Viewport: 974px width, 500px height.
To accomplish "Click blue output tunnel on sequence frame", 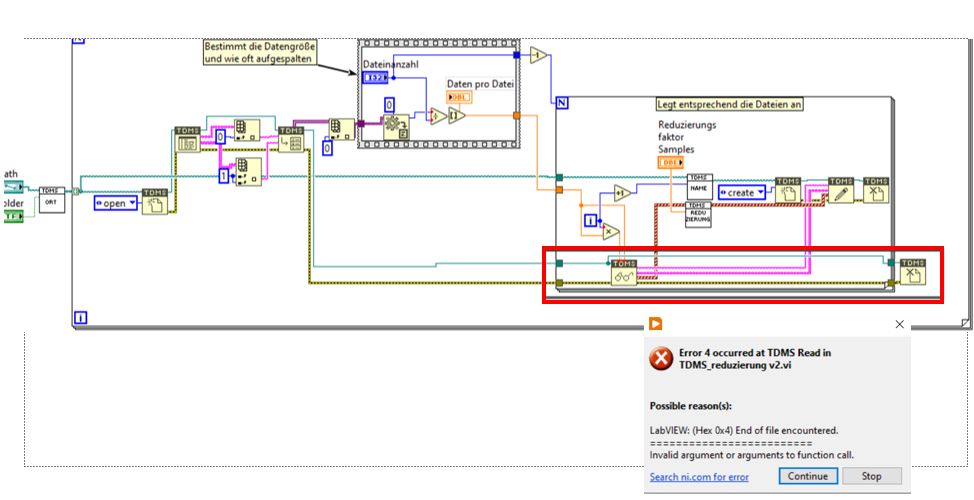I will click(517, 55).
